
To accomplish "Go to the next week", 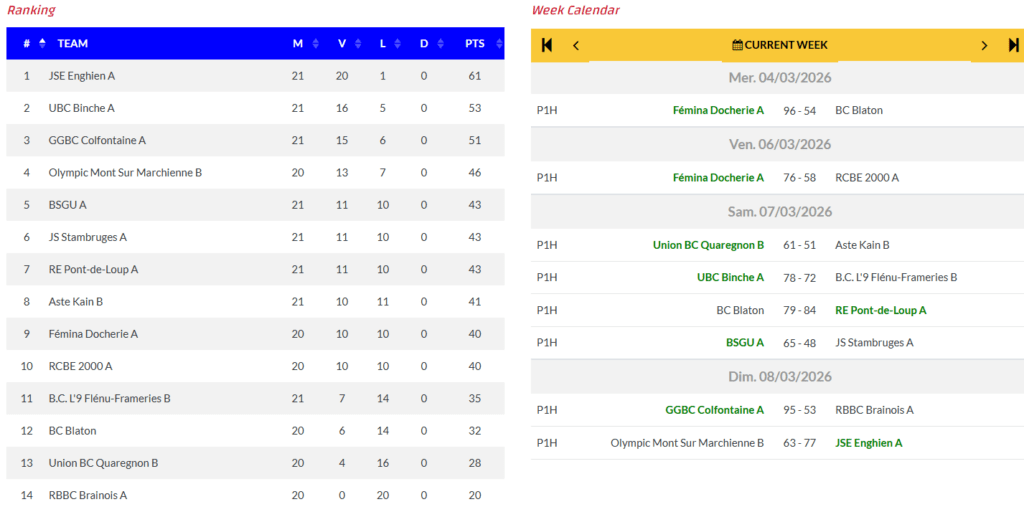I will click(984, 45).
